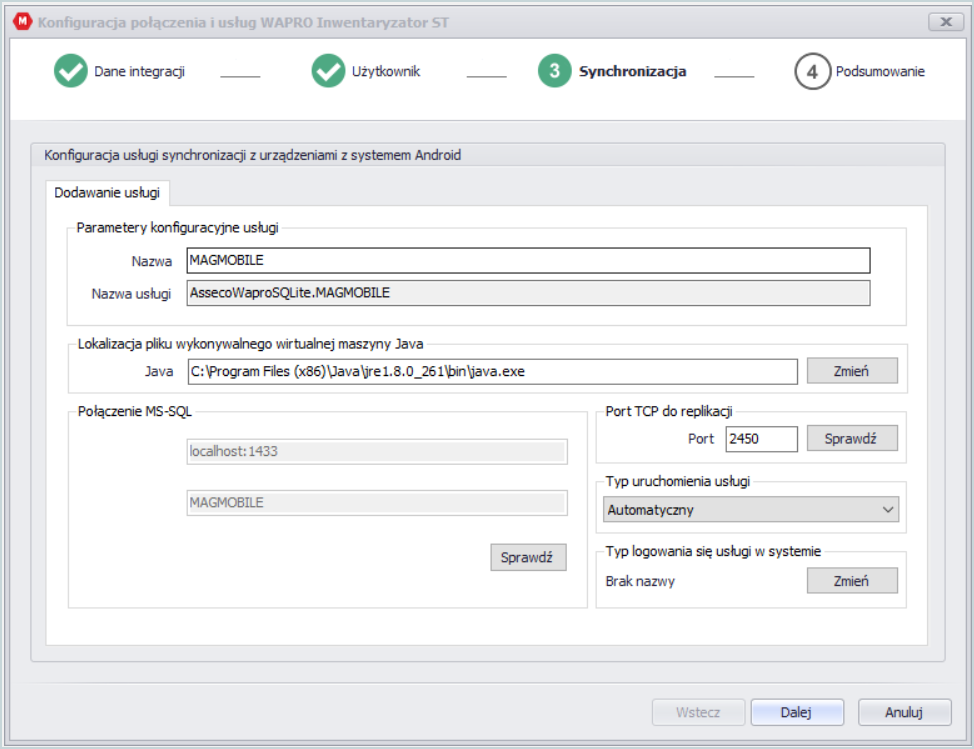The height and width of the screenshot is (749, 974).
Task: Click the step 4 Podsumowanie circle icon
Action: 812,71
